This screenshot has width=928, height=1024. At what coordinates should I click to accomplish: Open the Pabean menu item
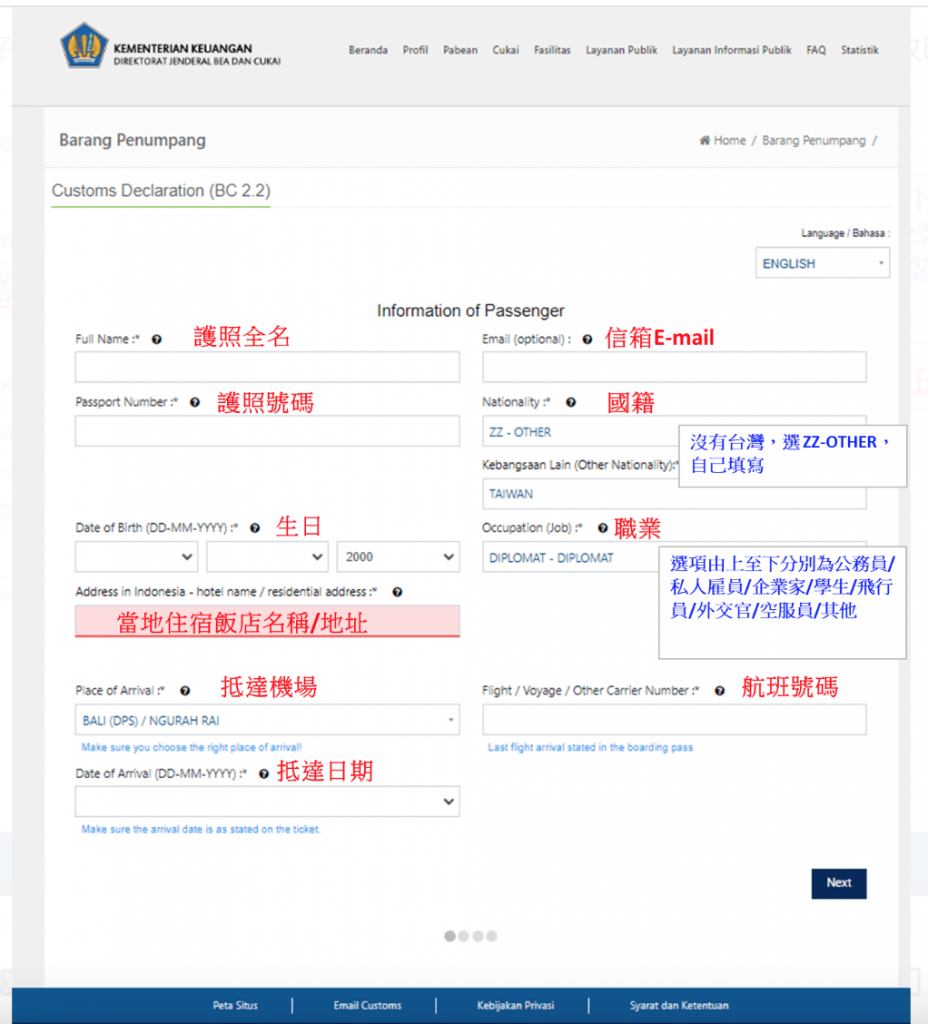click(x=460, y=50)
